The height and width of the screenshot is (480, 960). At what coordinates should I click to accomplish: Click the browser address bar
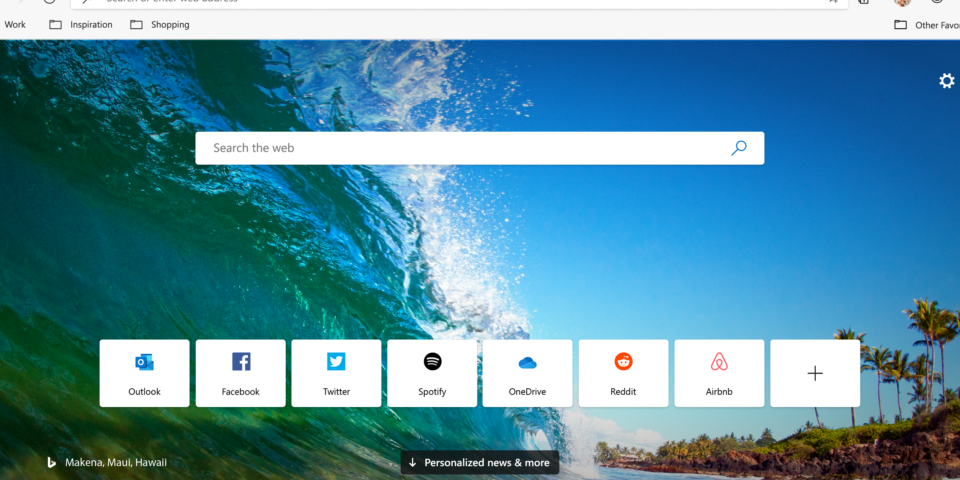click(459, 2)
